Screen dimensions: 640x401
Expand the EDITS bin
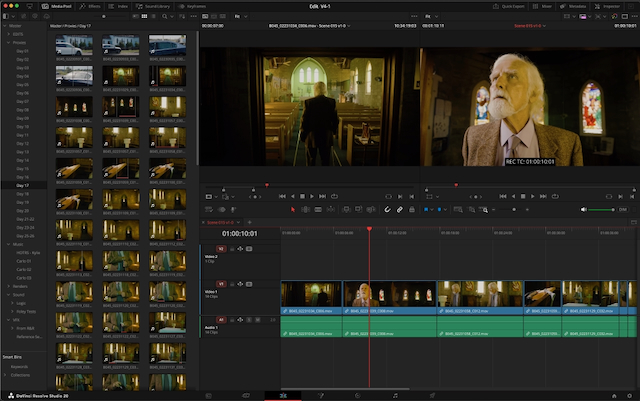[x=9, y=34]
